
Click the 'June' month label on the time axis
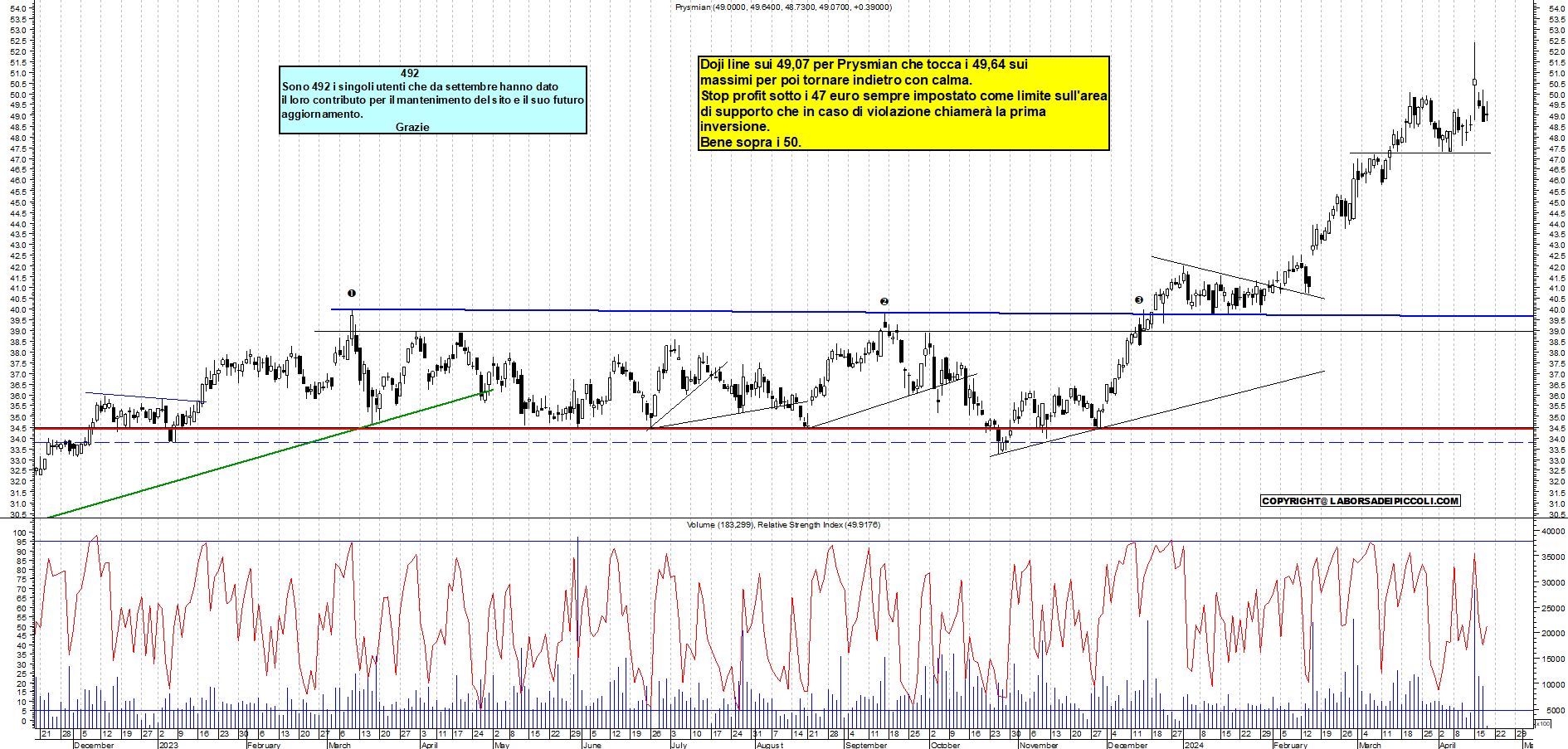coord(592,745)
